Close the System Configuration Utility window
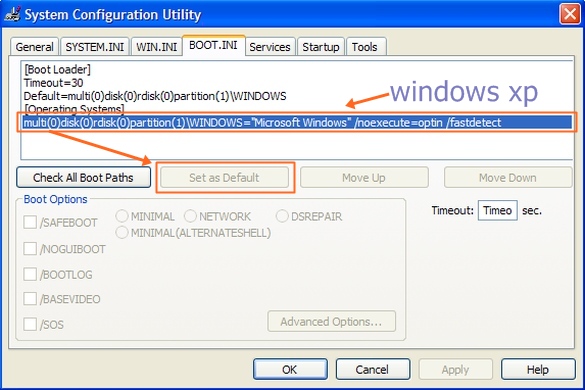The image size is (585, 390). point(570,14)
